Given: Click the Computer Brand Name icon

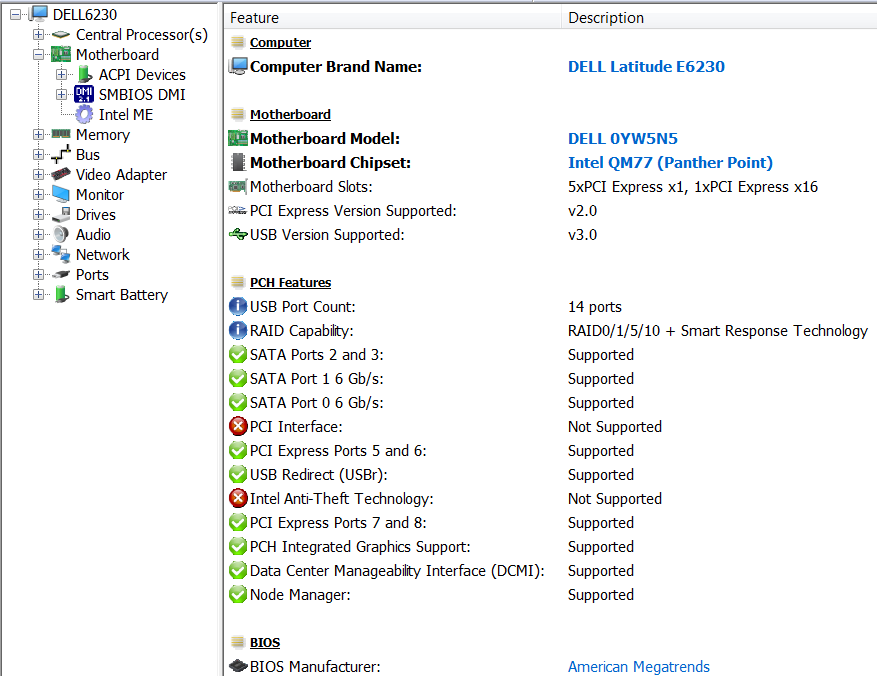Looking at the screenshot, I should 238,66.
